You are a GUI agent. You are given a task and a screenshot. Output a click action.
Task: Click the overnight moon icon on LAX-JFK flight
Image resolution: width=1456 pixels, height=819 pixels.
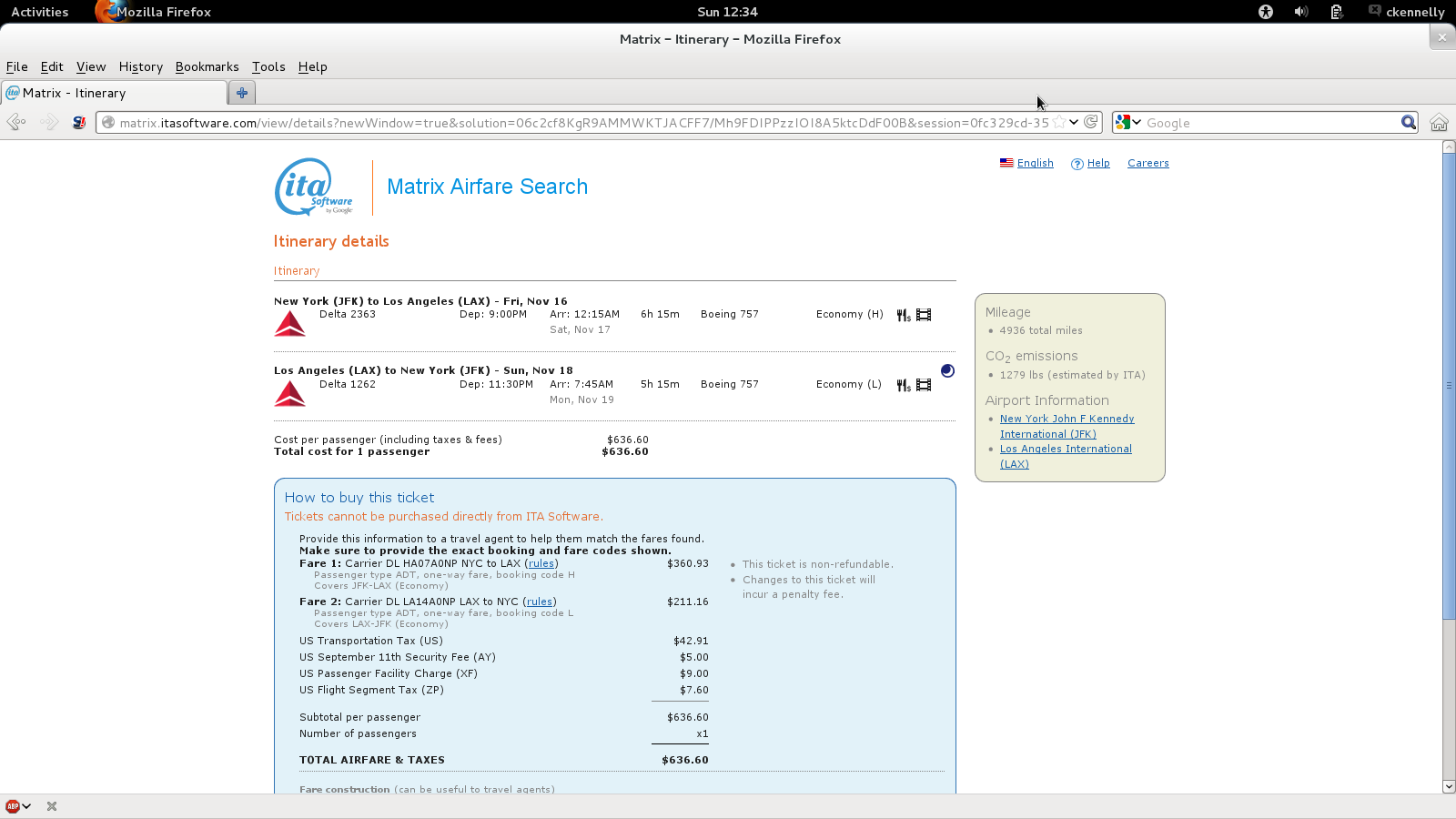947,370
